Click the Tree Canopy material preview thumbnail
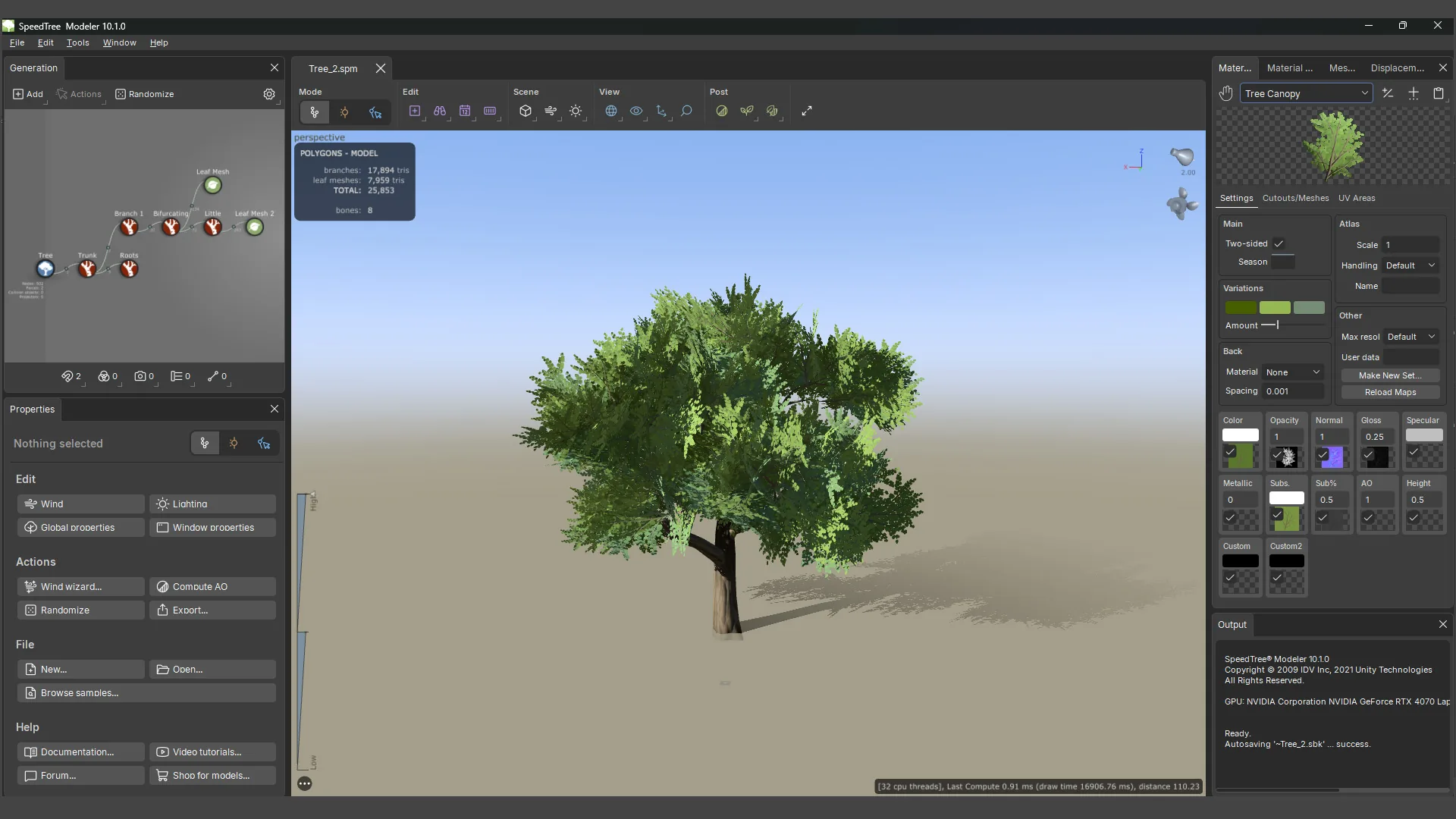 (1332, 146)
